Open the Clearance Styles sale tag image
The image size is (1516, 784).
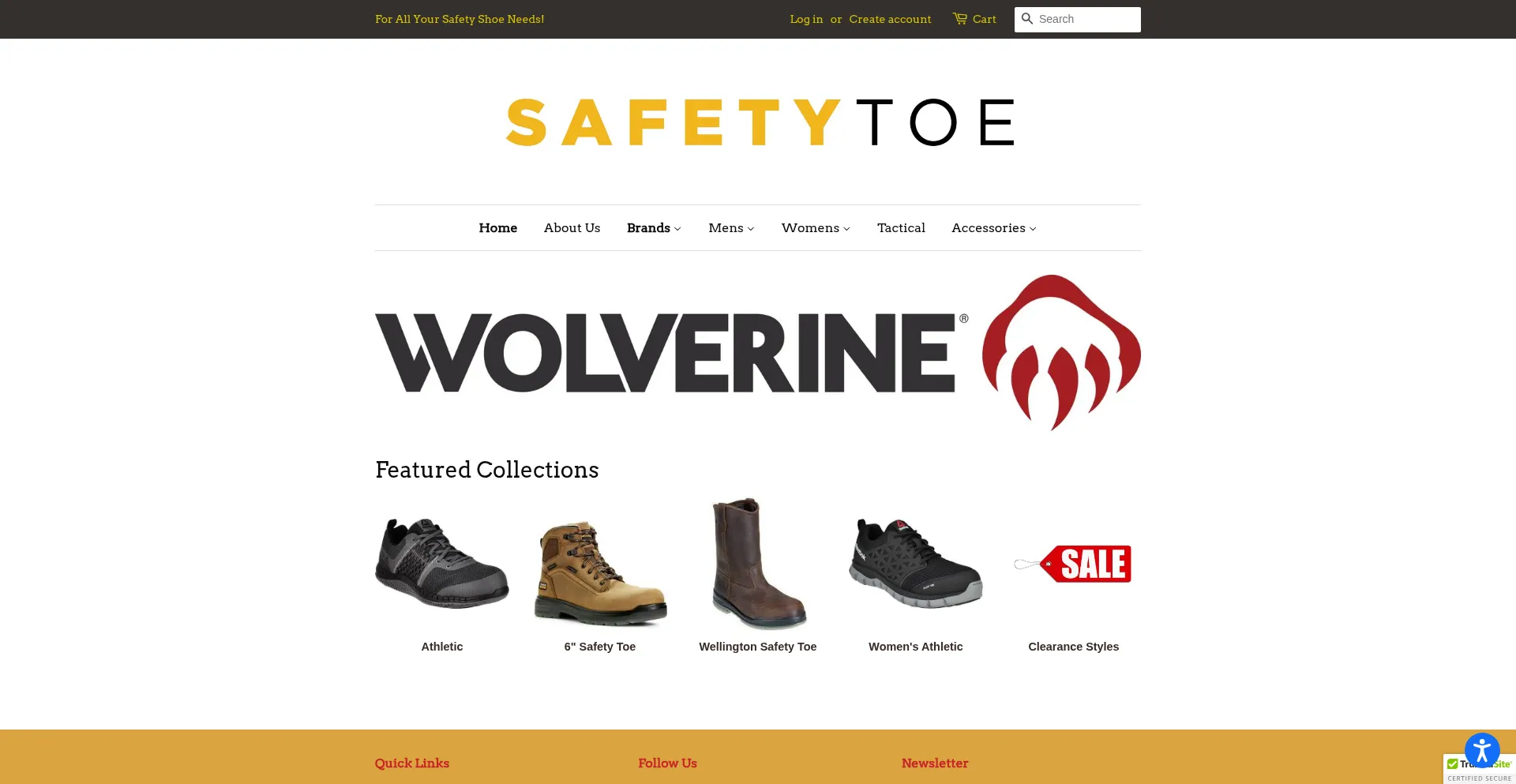(x=1073, y=564)
